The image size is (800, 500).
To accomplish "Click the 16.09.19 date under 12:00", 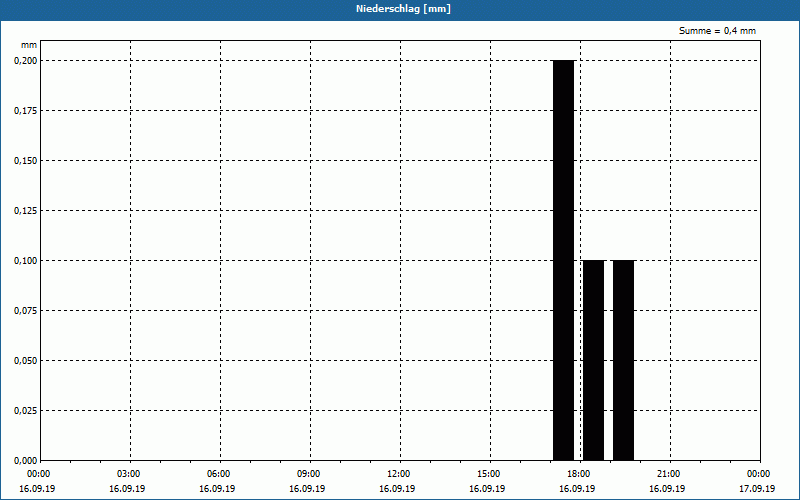I will tap(397, 489).
